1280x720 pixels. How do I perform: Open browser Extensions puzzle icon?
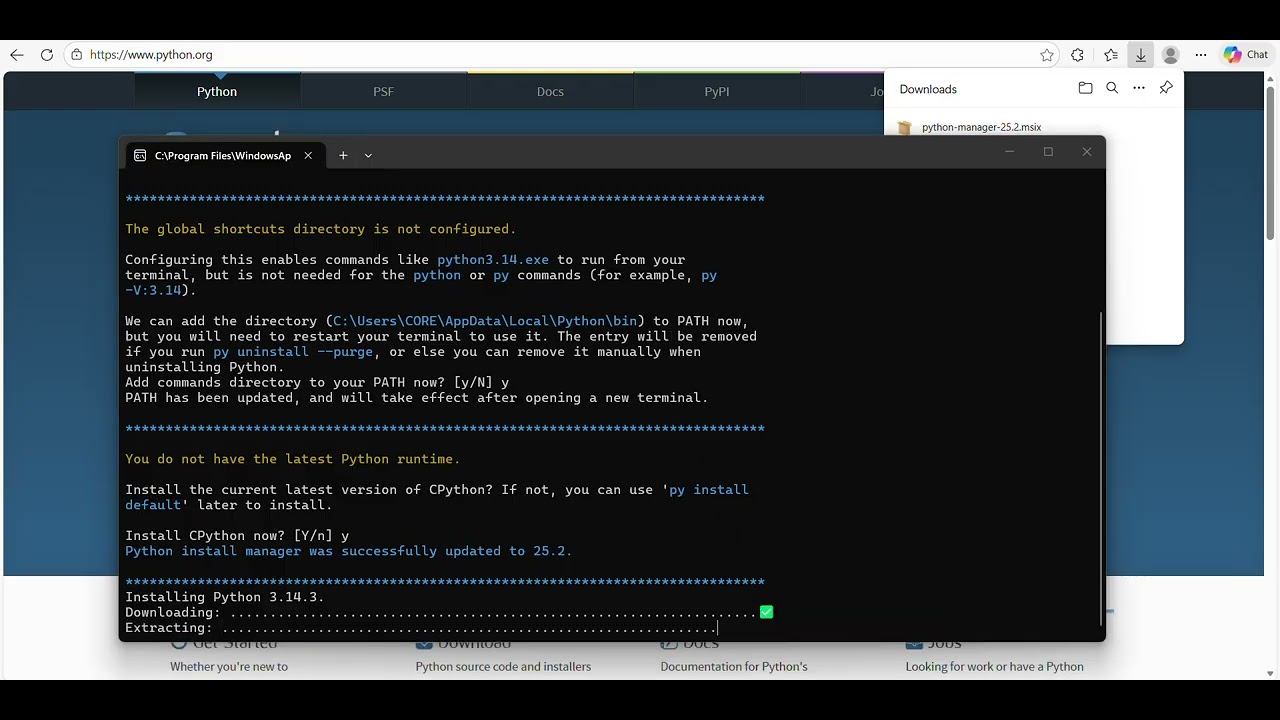tap(1077, 55)
